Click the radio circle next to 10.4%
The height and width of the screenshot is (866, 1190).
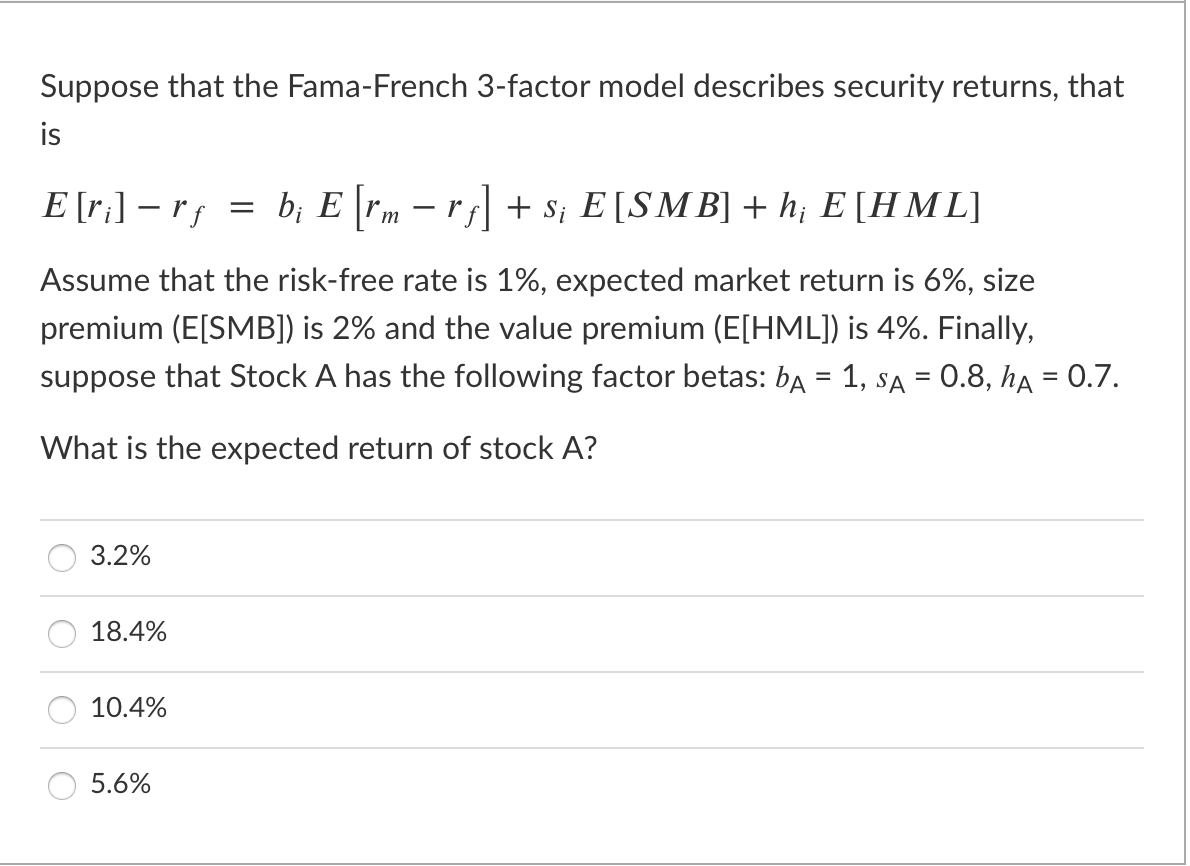(62, 709)
